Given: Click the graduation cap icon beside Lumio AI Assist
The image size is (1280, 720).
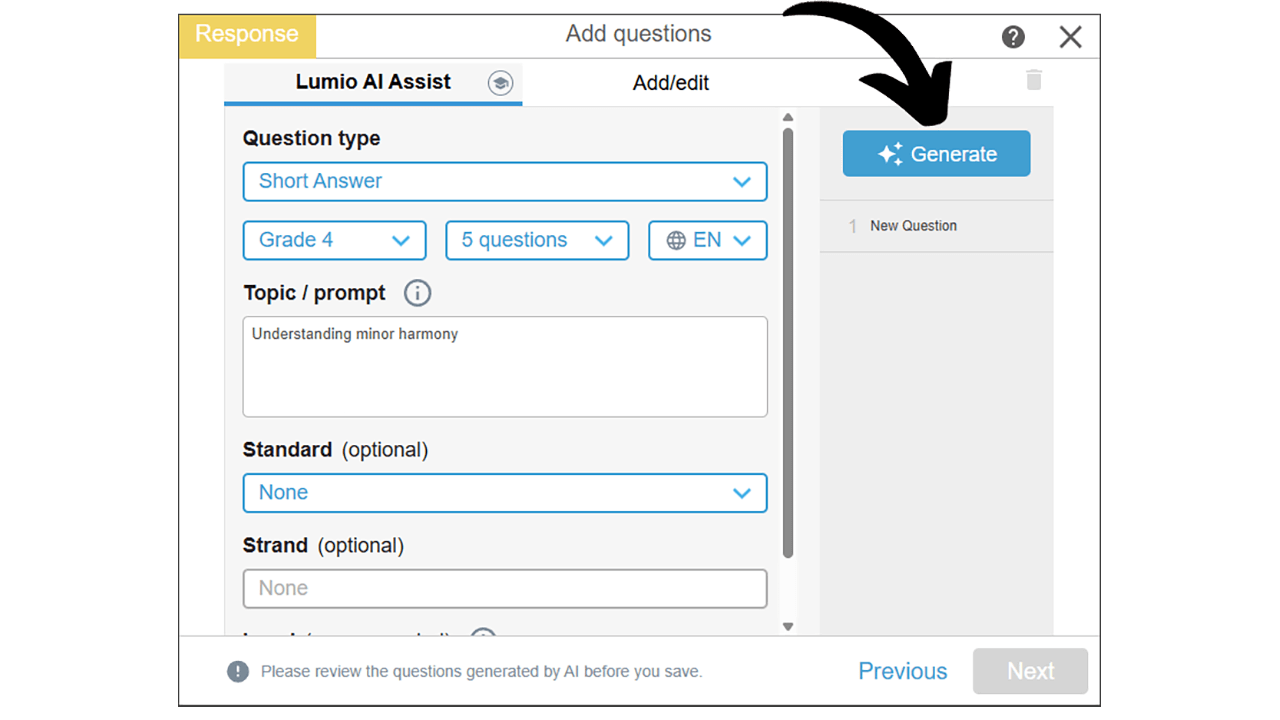Looking at the screenshot, I should [x=500, y=83].
